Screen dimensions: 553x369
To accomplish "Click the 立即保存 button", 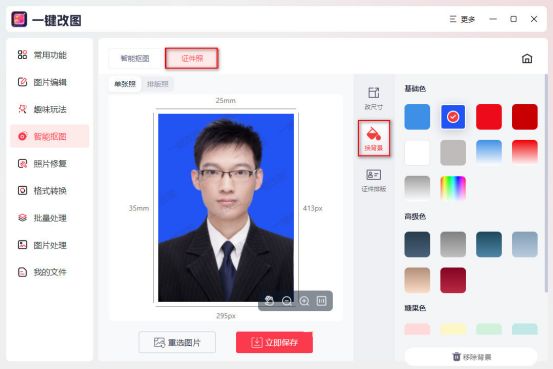I will [x=274, y=342].
